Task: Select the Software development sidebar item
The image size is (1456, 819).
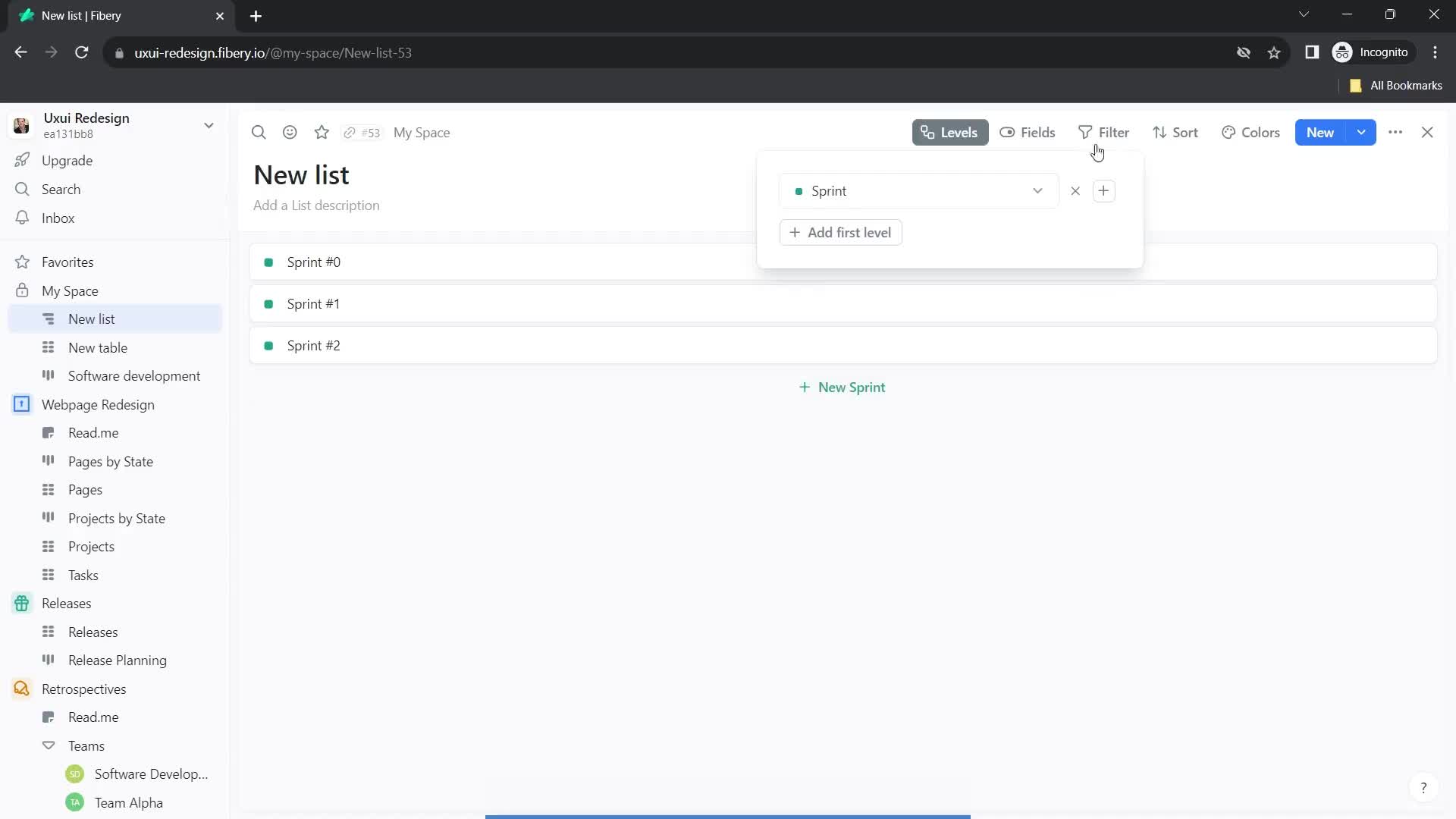Action: coord(134,375)
